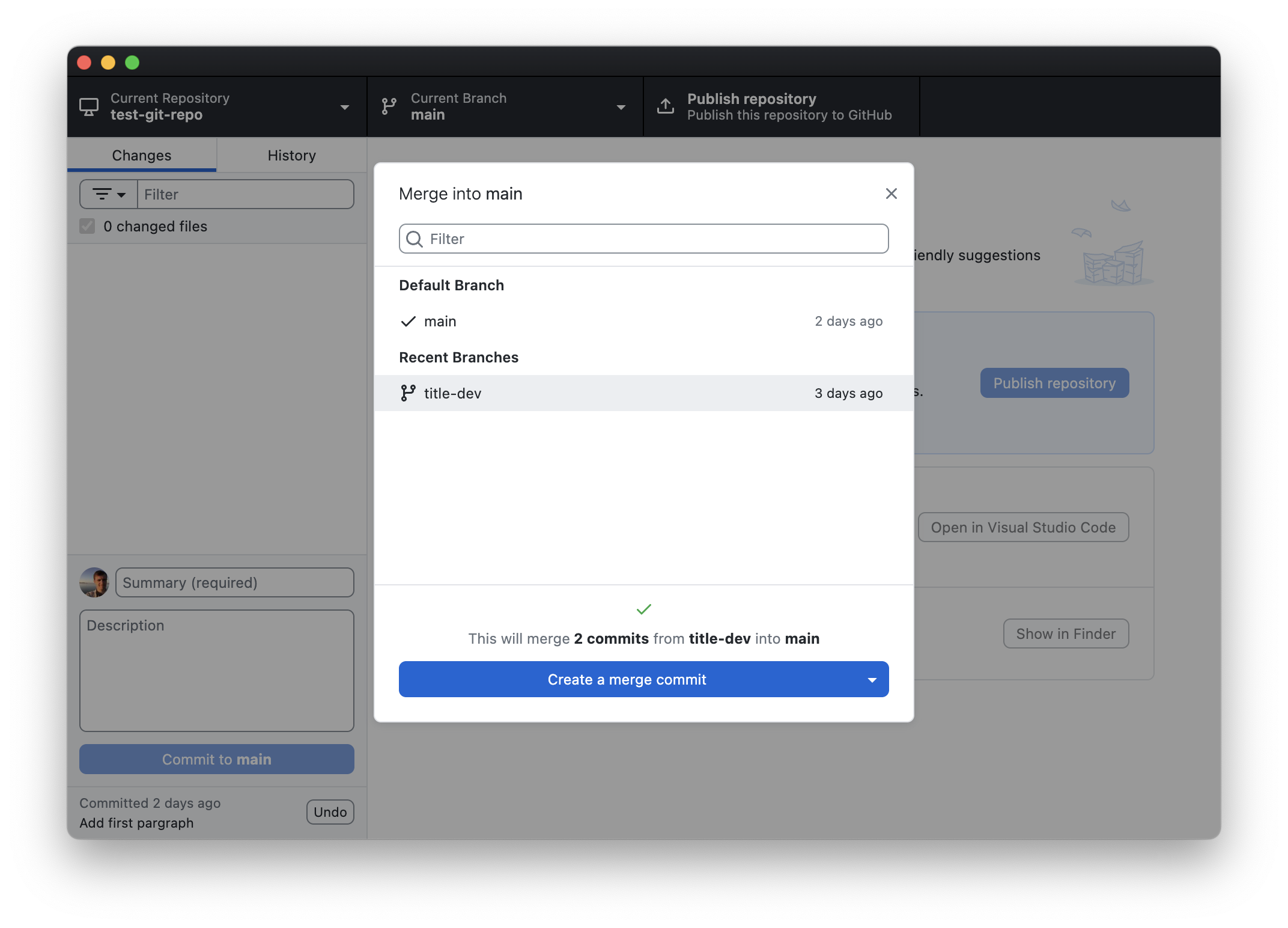Select the main default branch row
The width and height of the screenshot is (1288, 928).
[643, 322]
